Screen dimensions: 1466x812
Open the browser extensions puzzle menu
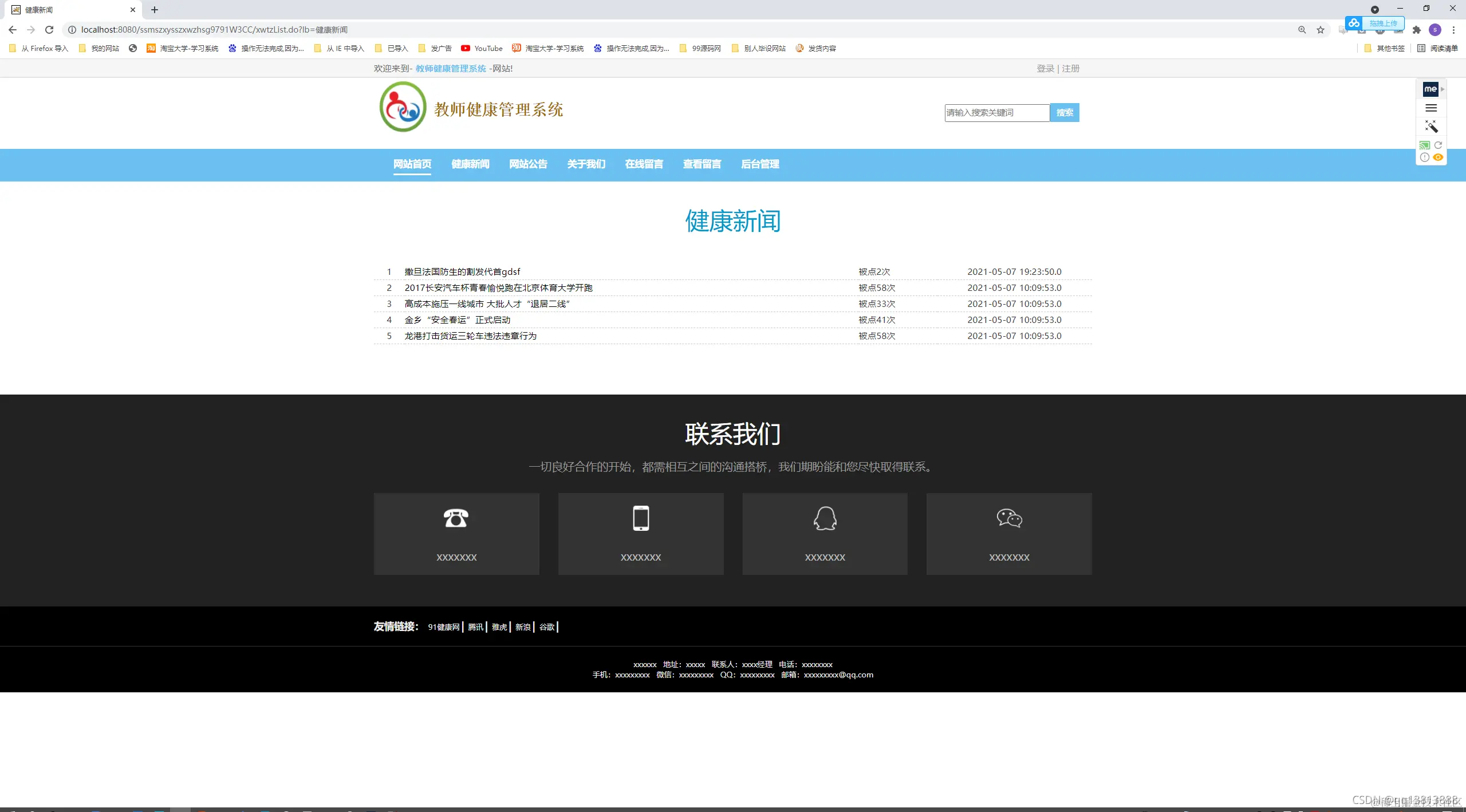(x=1416, y=29)
